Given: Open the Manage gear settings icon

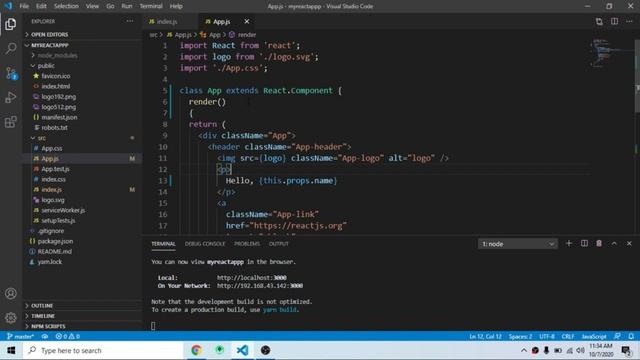Looking at the screenshot, I should click(x=11, y=318).
